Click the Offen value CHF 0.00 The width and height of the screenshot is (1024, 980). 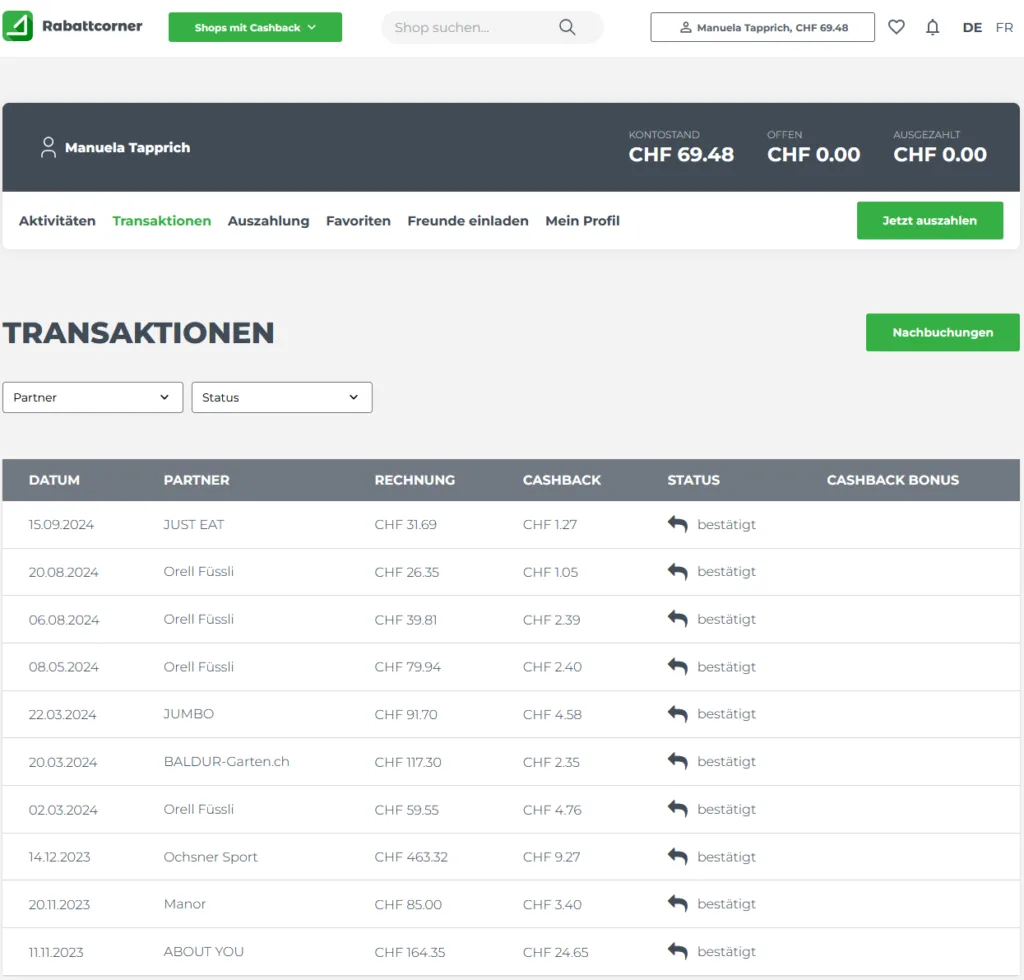point(814,155)
